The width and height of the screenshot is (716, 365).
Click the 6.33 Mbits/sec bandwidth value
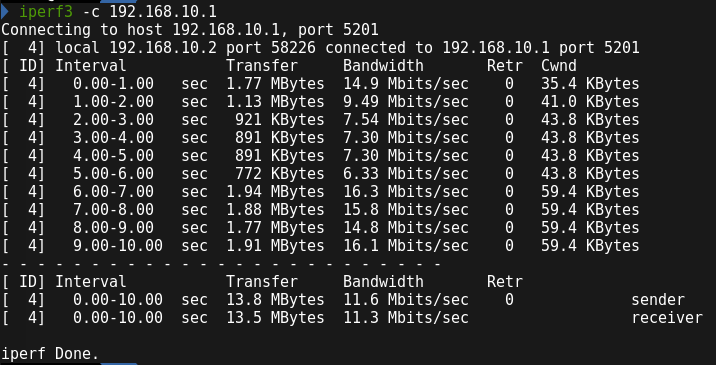tap(406, 174)
